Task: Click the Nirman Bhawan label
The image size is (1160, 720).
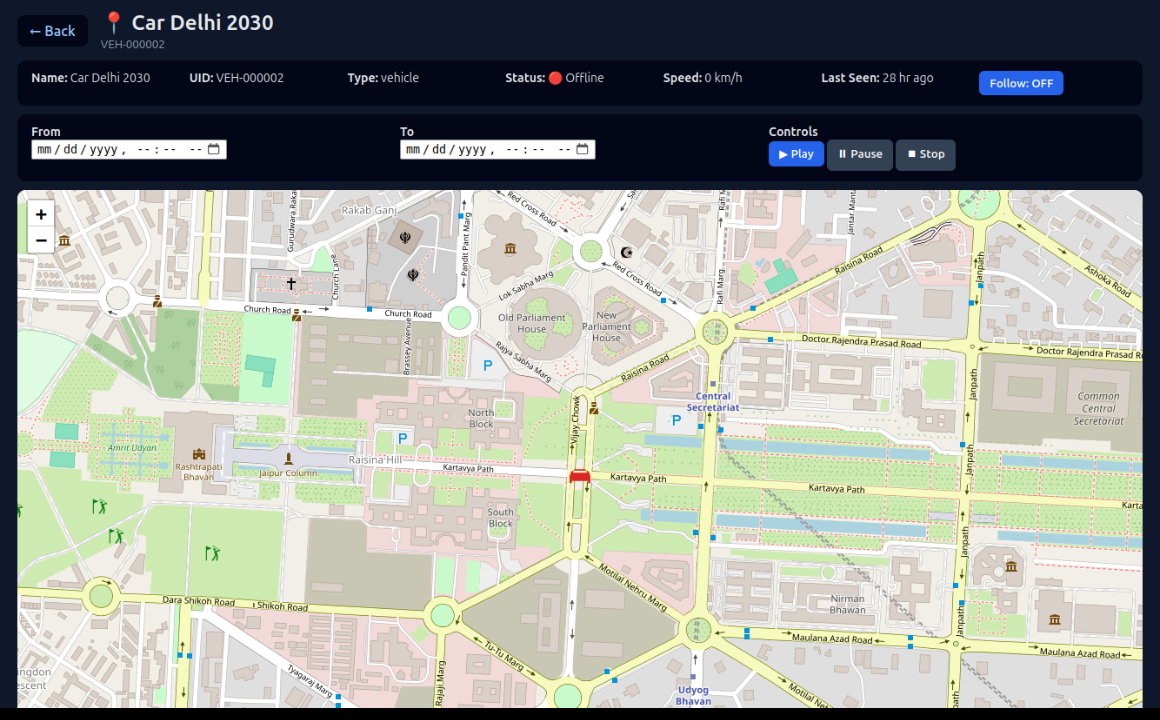Action: coord(848,604)
